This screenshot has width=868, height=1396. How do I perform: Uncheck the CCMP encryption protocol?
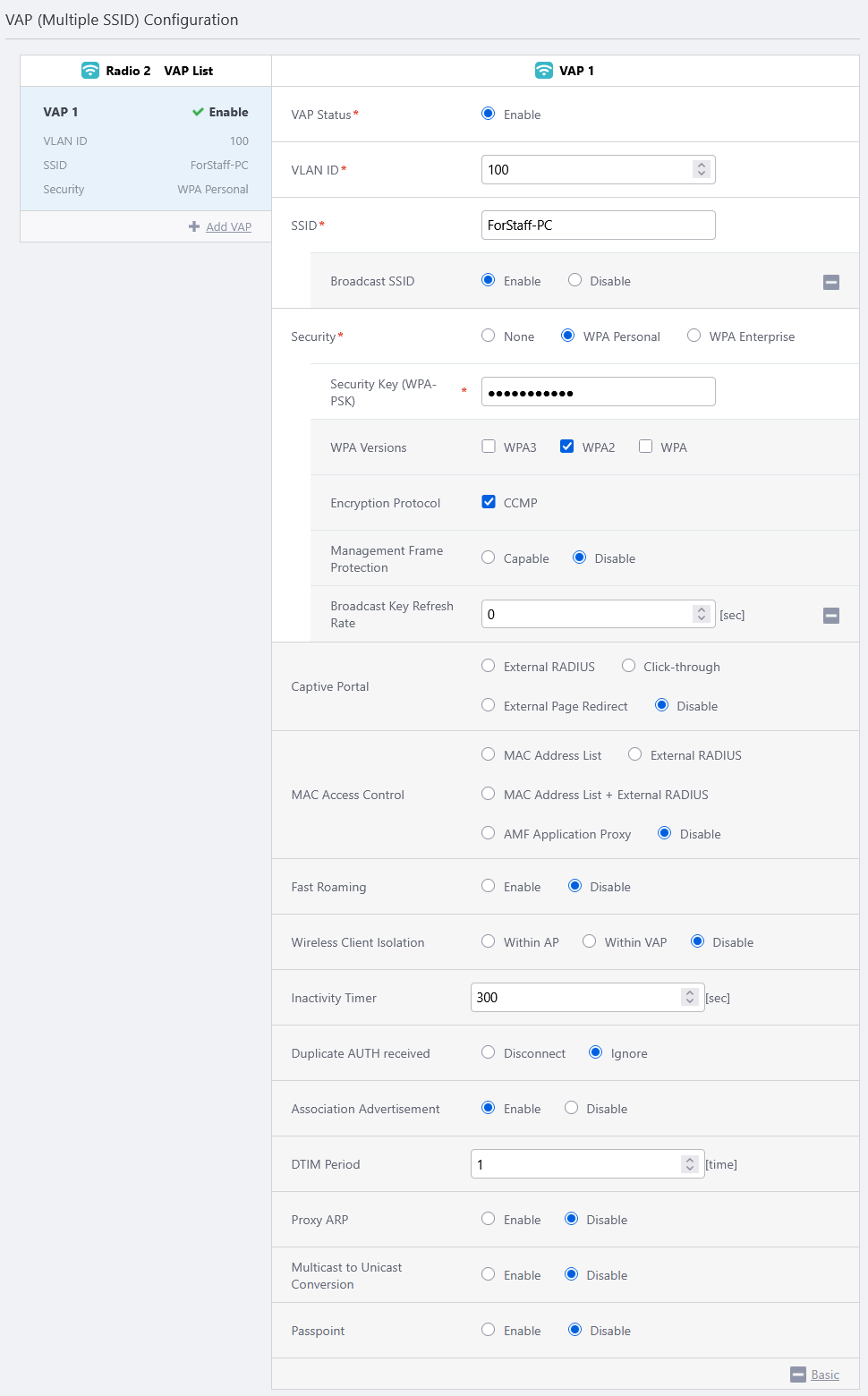point(489,502)
